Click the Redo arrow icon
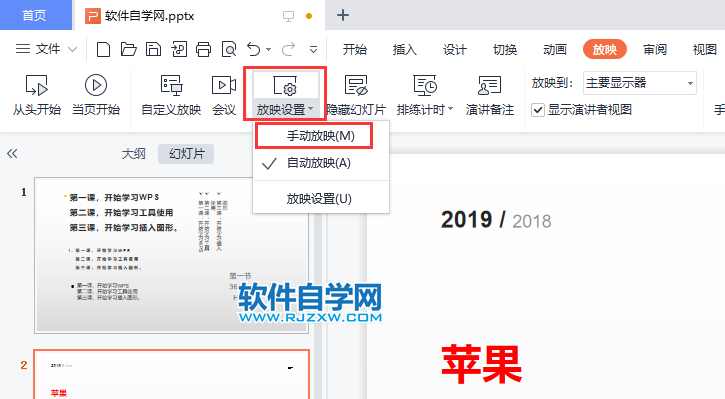Image resolution: width=725 pixels, height=399 pixels. pos(289,49)
